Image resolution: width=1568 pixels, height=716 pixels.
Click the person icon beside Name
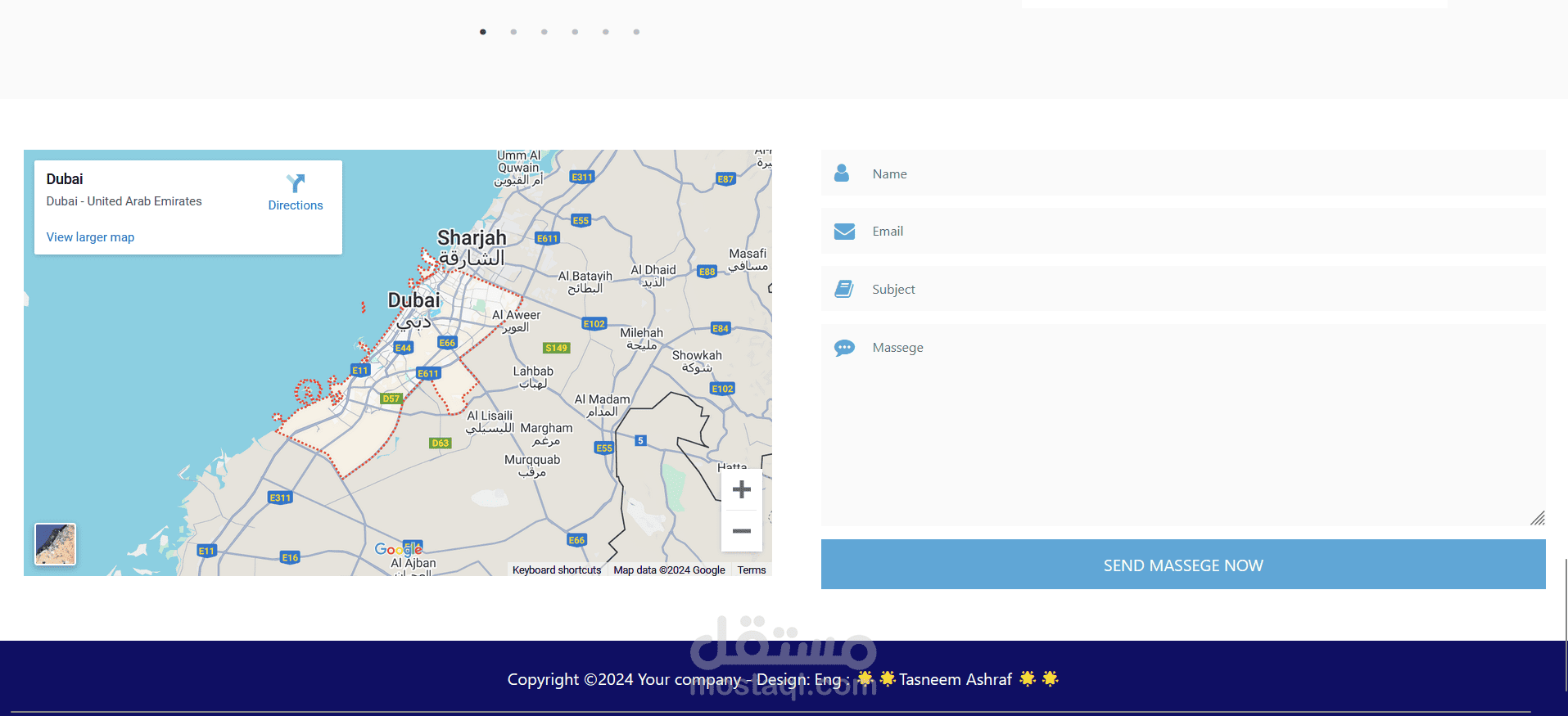click(842, 173)
